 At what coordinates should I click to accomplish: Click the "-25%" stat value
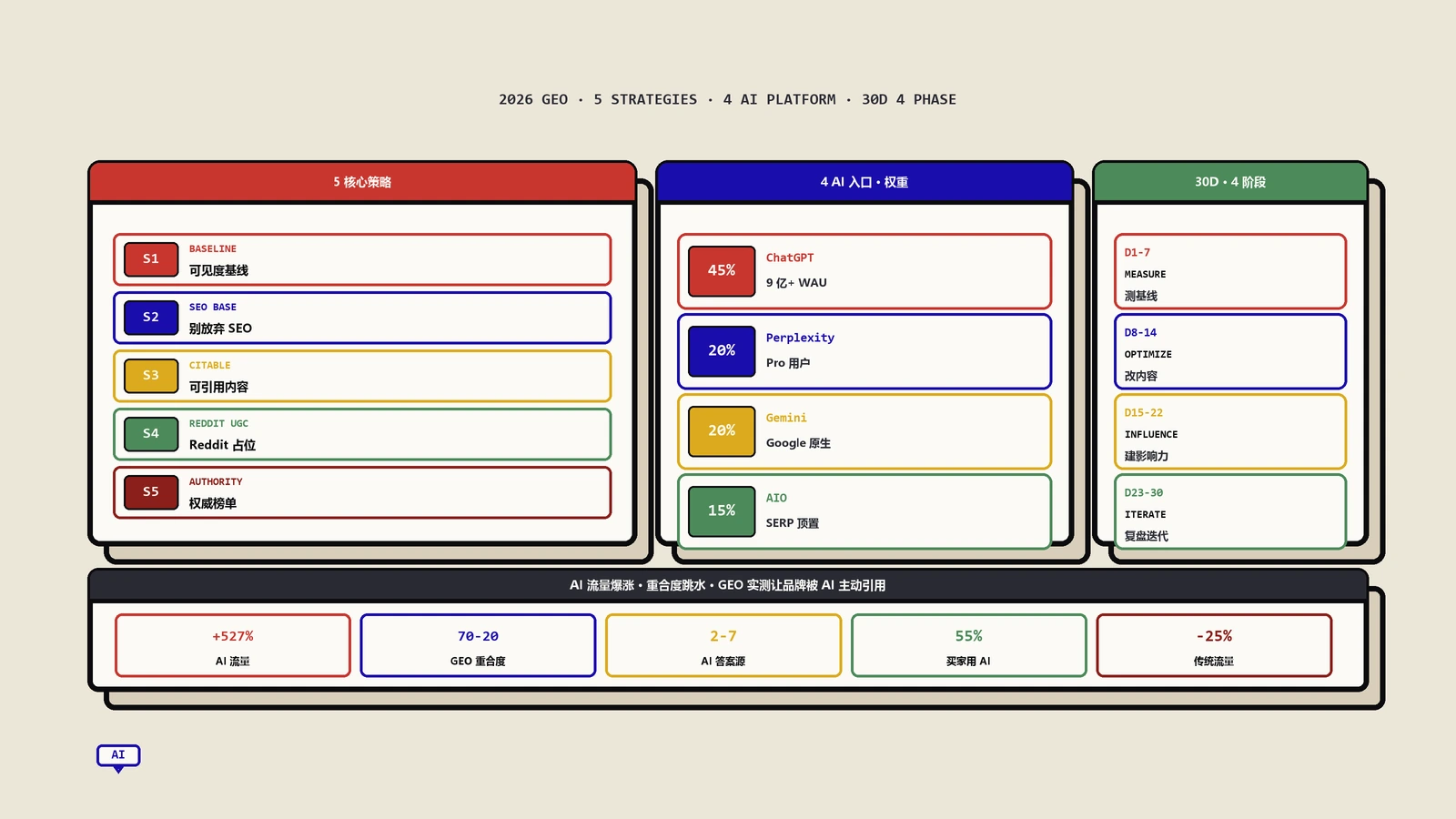click(1214, 637)
